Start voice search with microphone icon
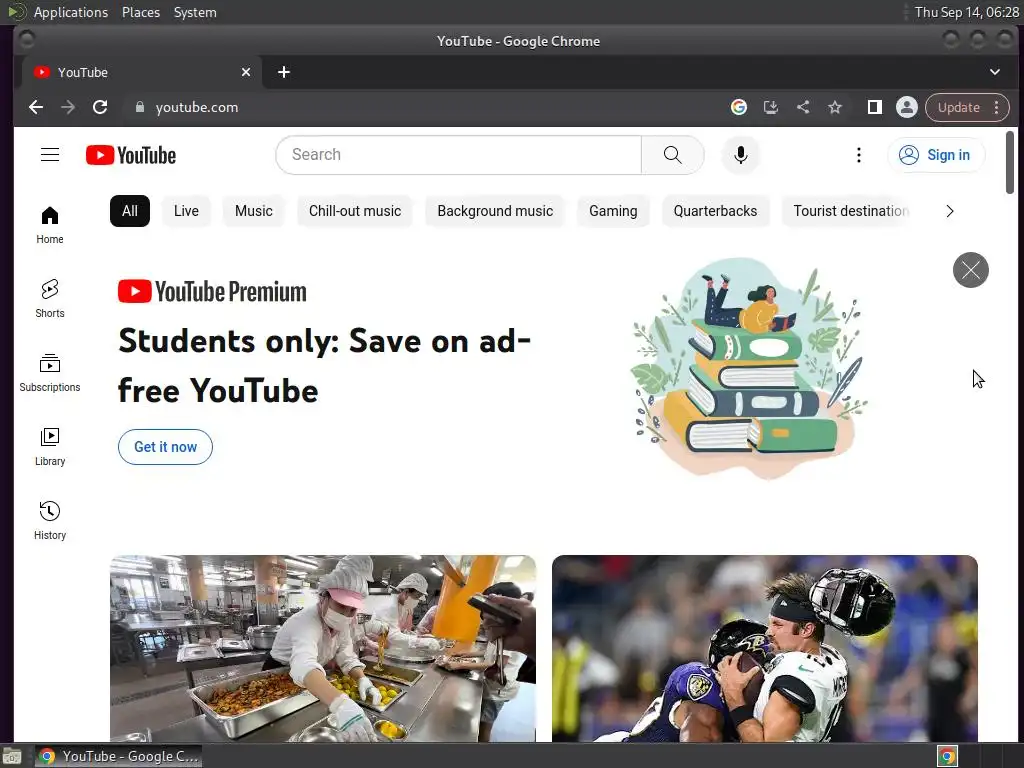The image size is (1024, 768). tap(741, 155)
